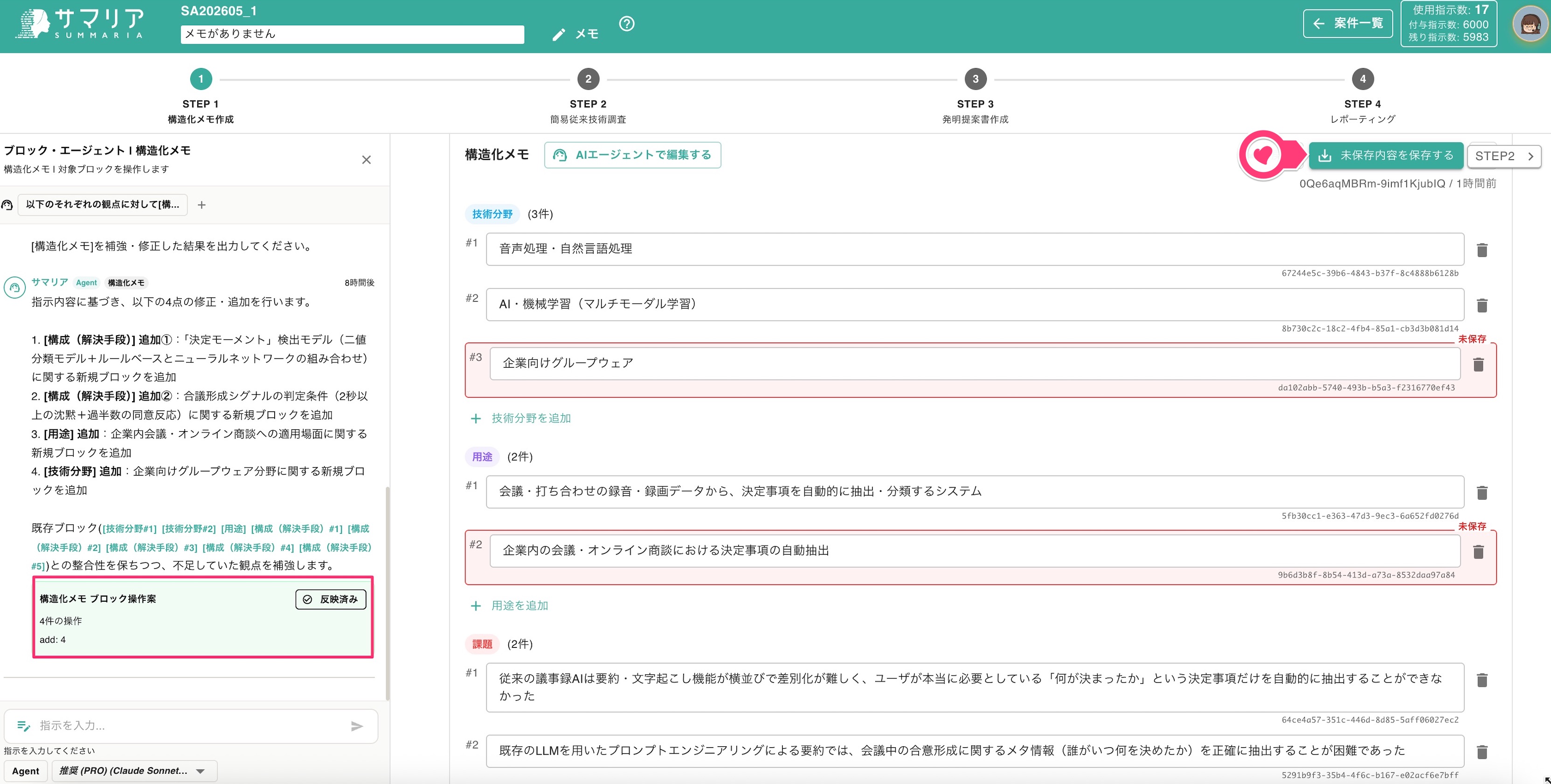Delete the 企業内の会議・オンライン商談 block
This screenshot has height=784, width=1551.
click(1478, 552)
